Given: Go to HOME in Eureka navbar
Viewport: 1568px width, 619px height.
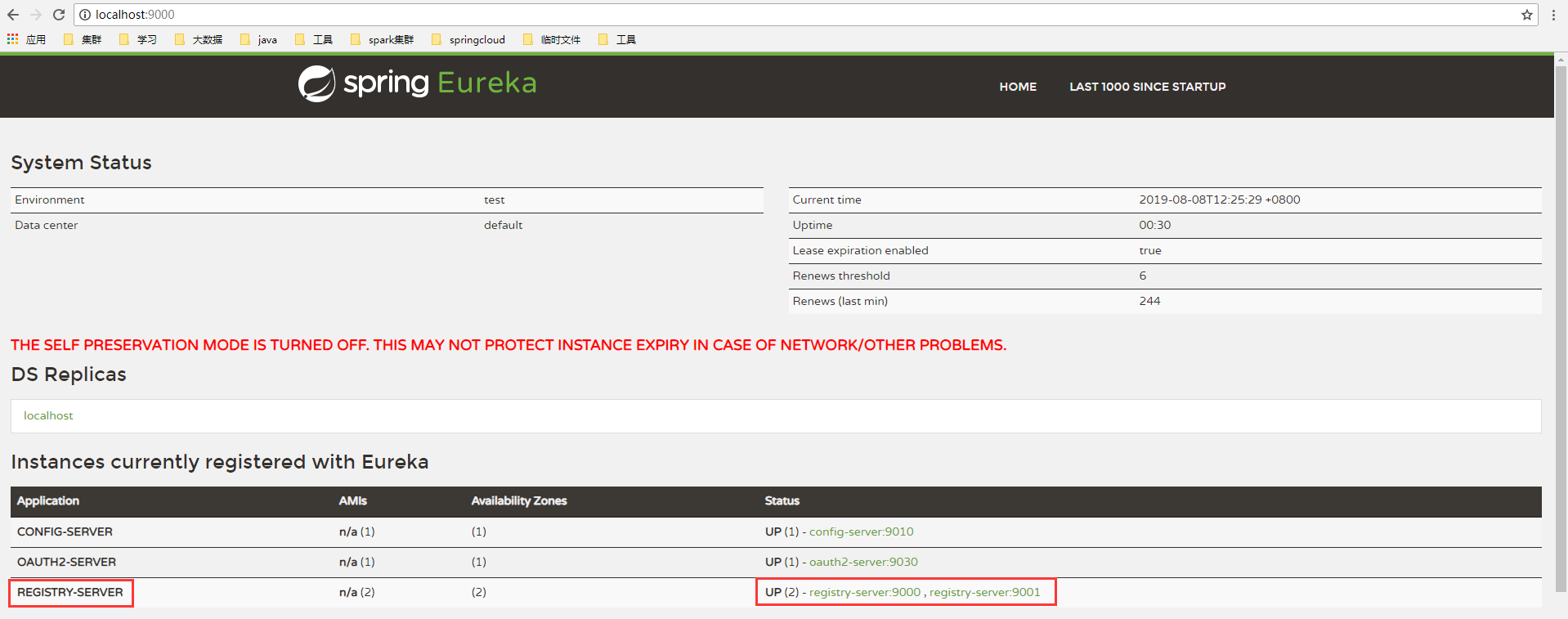Looking at the screenshot, I should [1018, 87].
